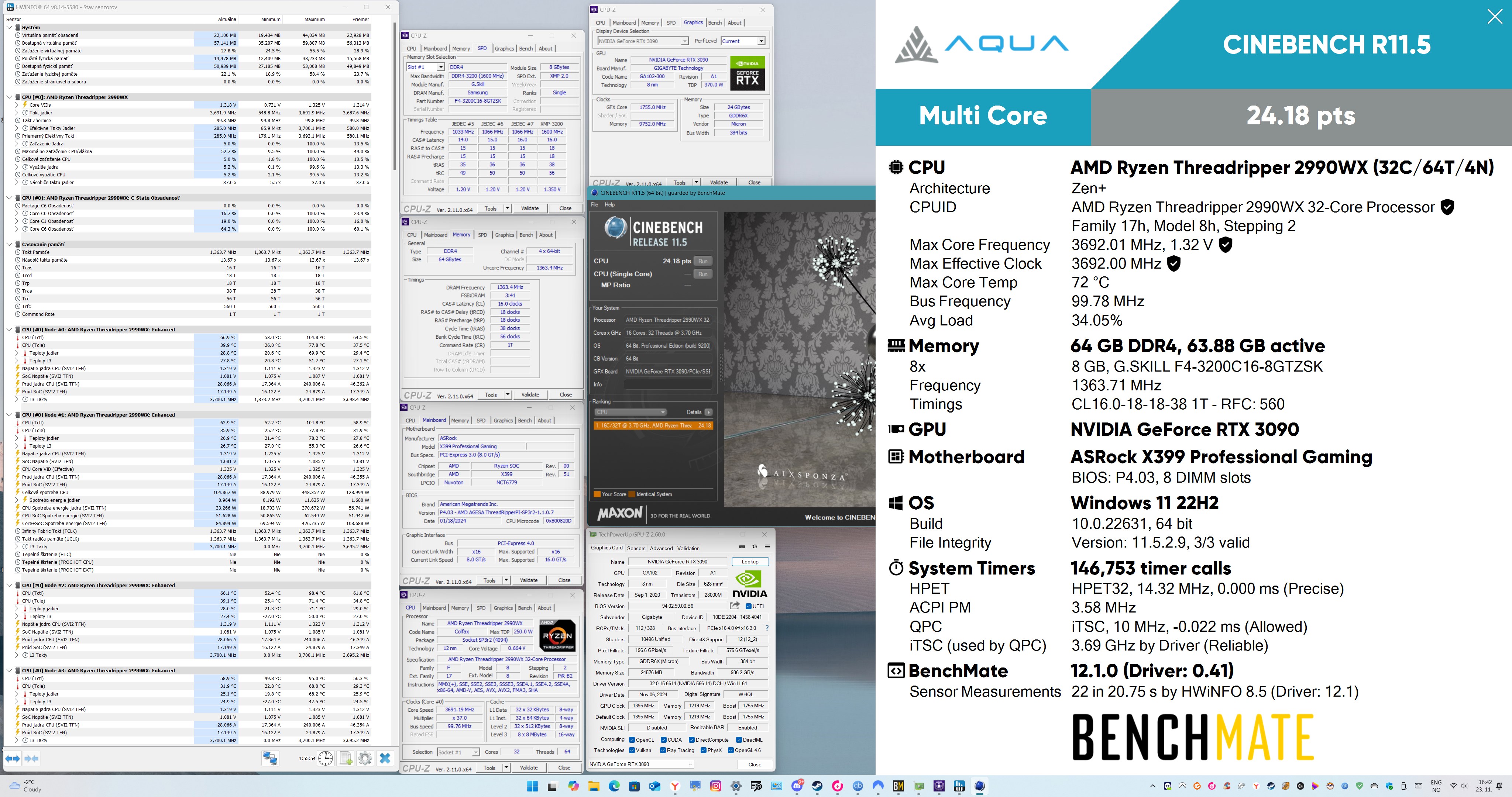The width and height of the screenshot is (1512, 797).
Task: Click Lookup button in GPU-Z
Action: tap(750, 562)
